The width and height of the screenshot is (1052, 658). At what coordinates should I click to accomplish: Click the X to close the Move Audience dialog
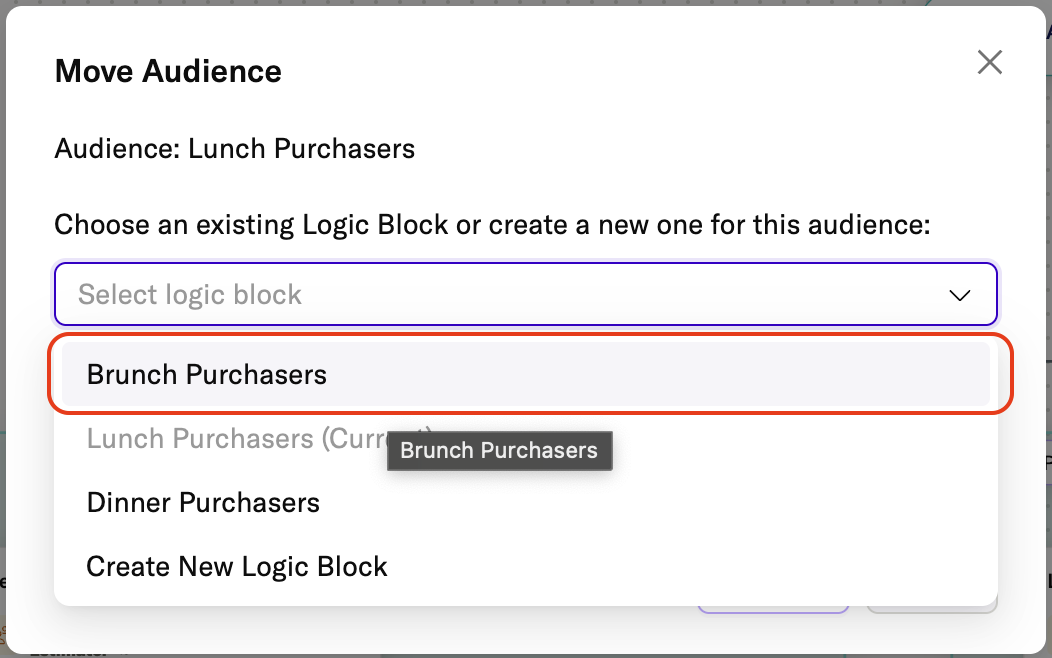point(989,62)
